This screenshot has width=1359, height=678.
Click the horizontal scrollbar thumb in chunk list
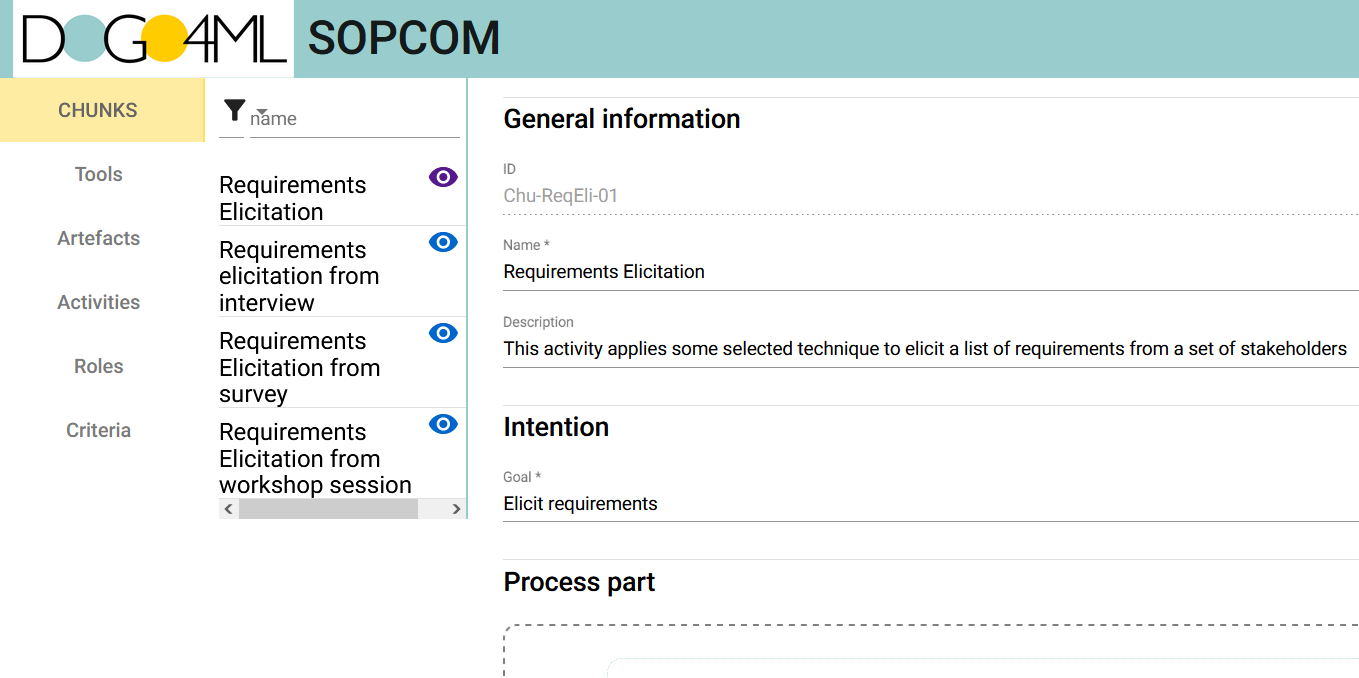coord(328,509)
